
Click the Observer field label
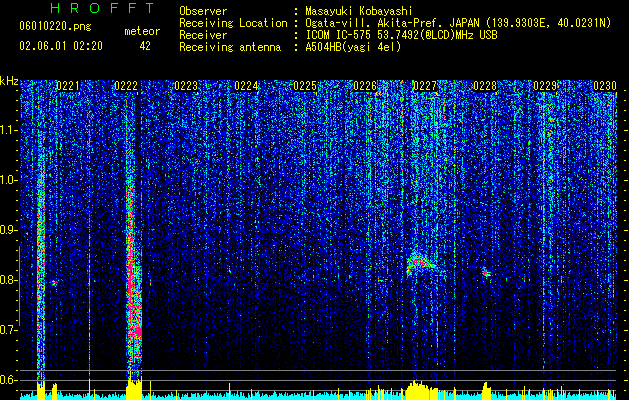click(x=203, y=11)
